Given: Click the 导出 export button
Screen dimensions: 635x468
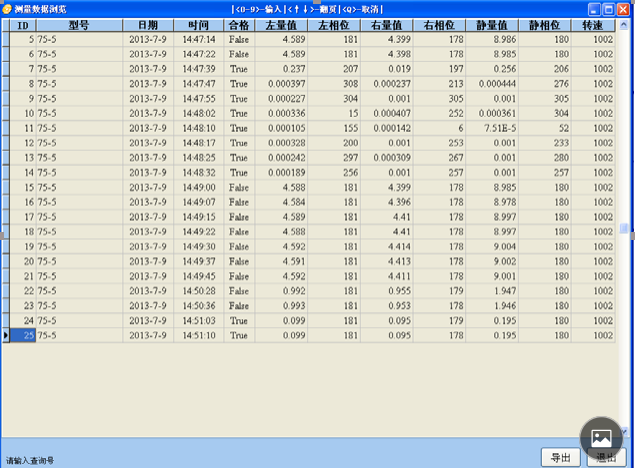Looking at the screenshot, I should coord(560,457).
